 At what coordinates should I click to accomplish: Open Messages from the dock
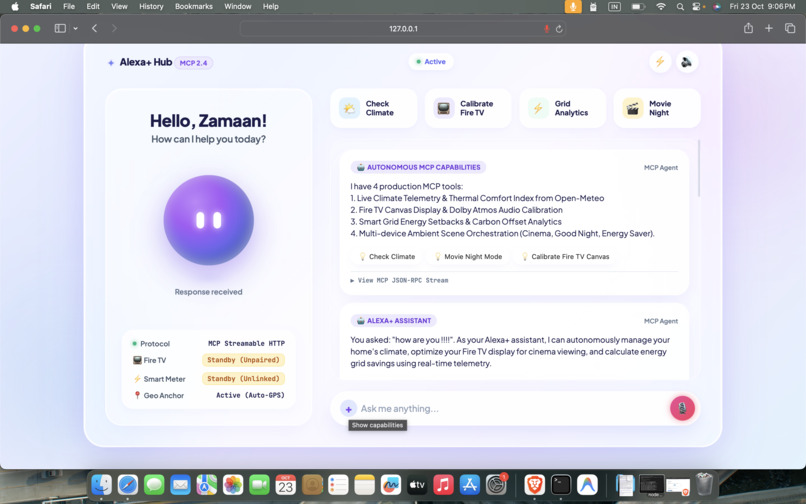(154, 484)
